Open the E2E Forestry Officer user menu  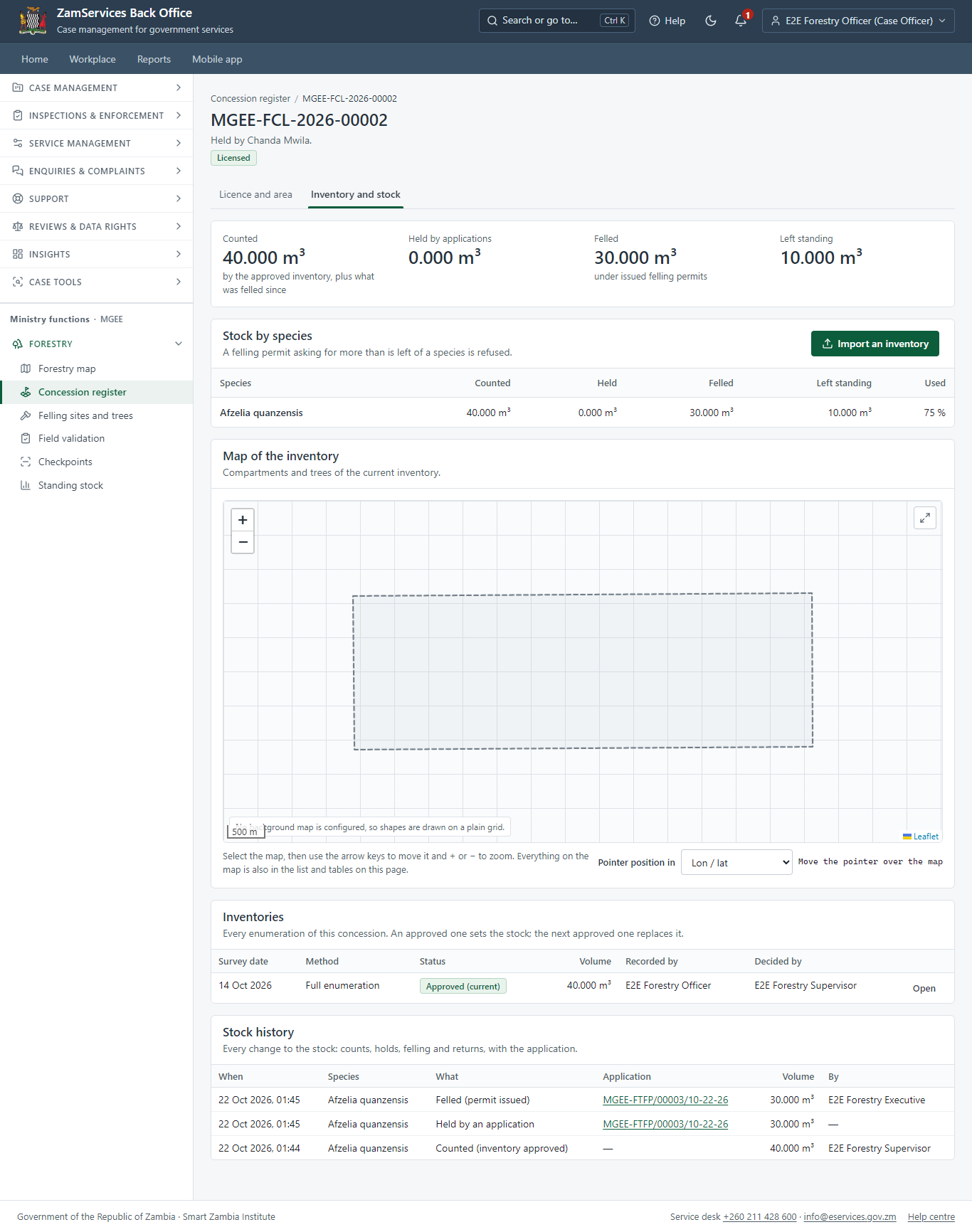[x=858, y=21]
